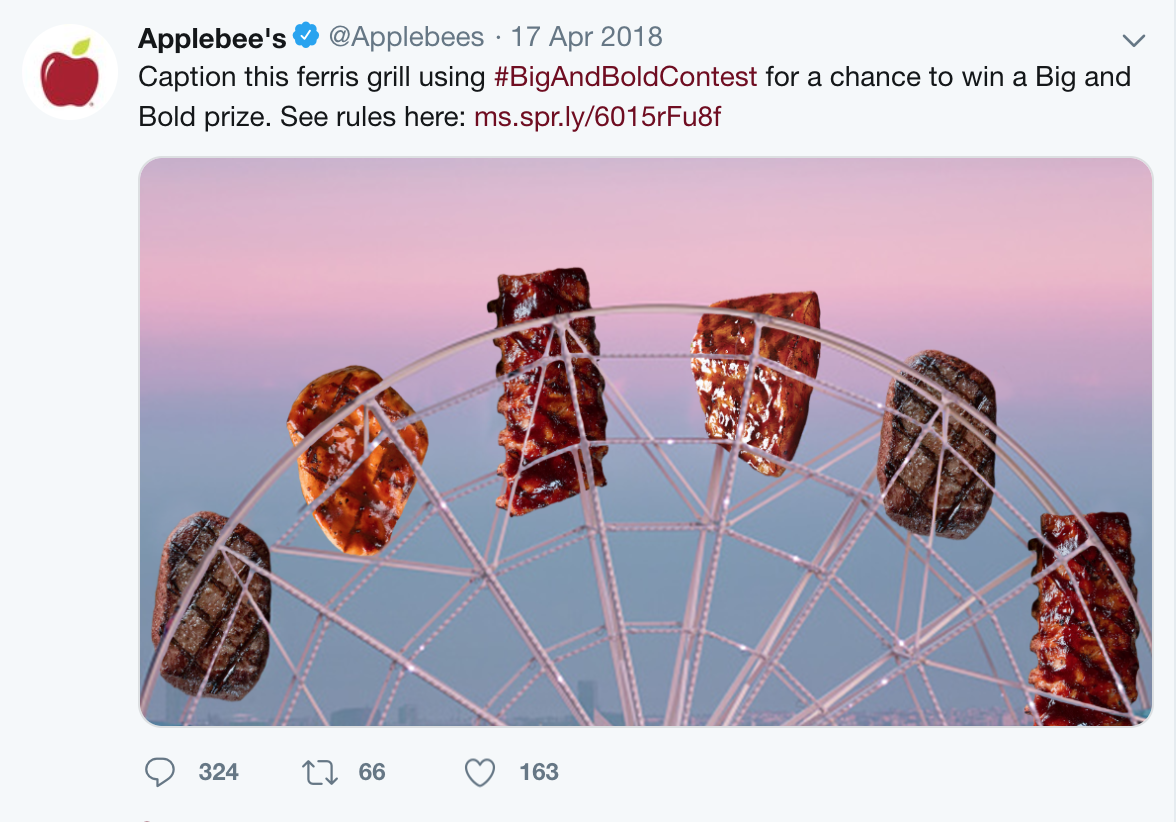Open the Applebee's apple logo avatar

[x=70, y=72]
